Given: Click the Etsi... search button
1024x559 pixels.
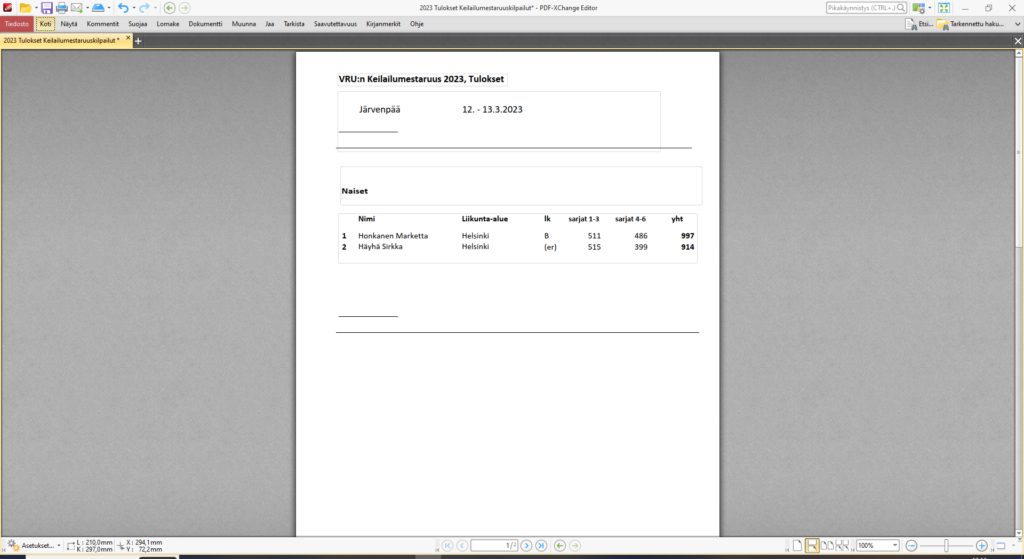Looking at the screenshot, I should point(918,23).
